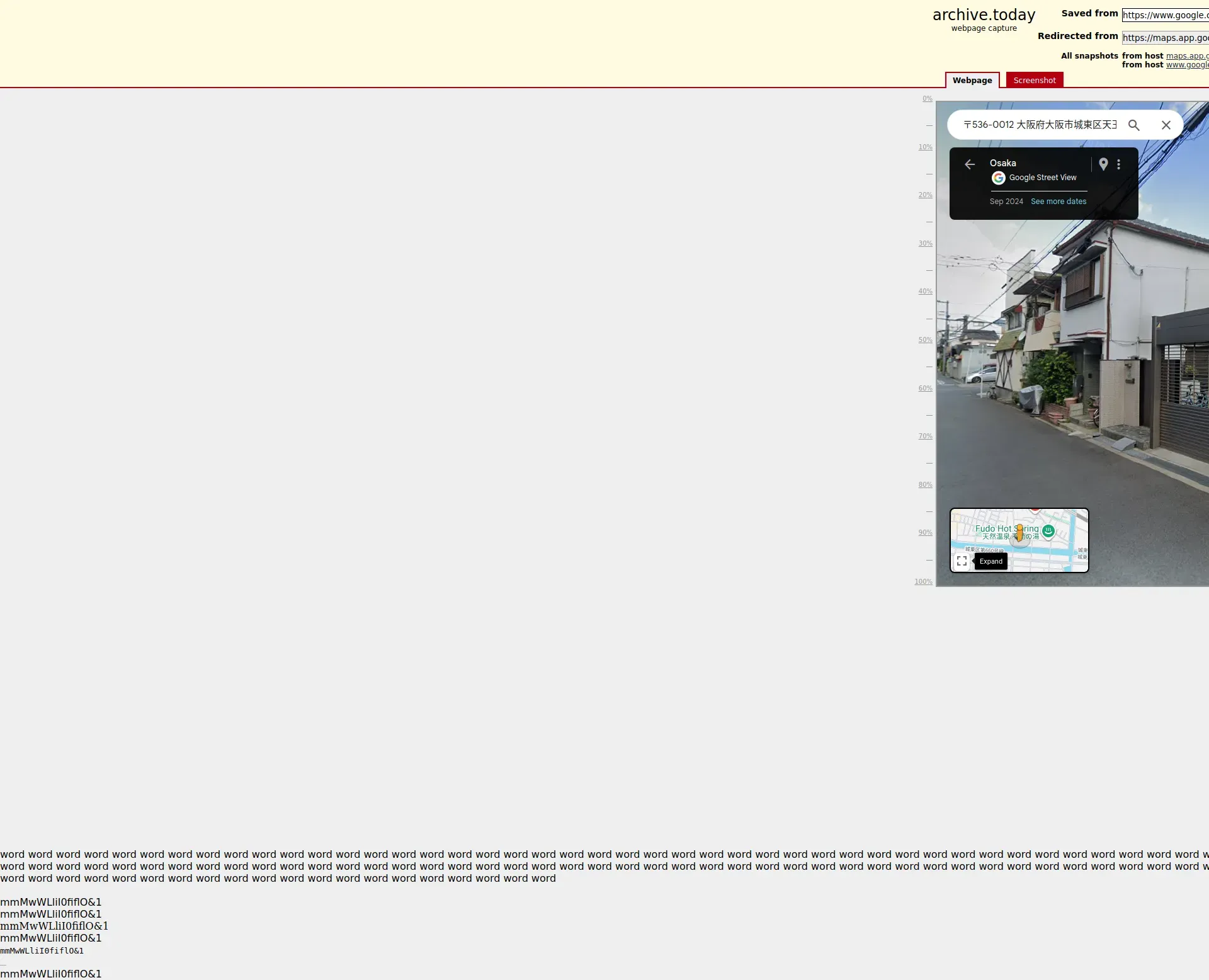Open the three-dot more options menu

coord(1118,164)
